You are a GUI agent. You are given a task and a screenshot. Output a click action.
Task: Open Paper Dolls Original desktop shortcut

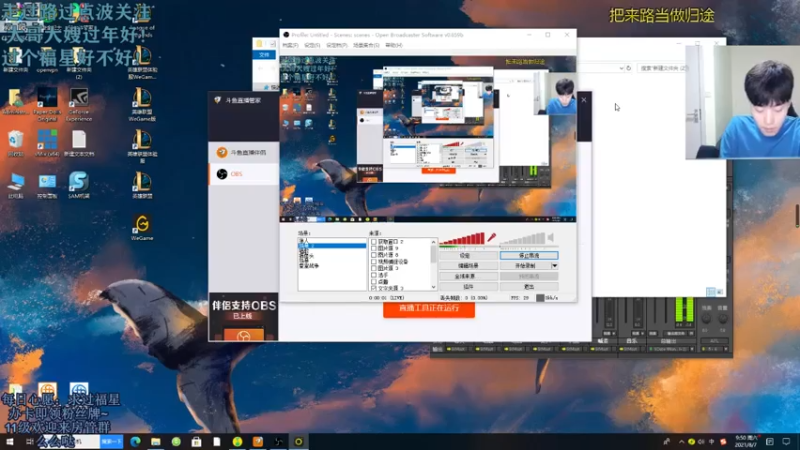click(x=47, y=105)
